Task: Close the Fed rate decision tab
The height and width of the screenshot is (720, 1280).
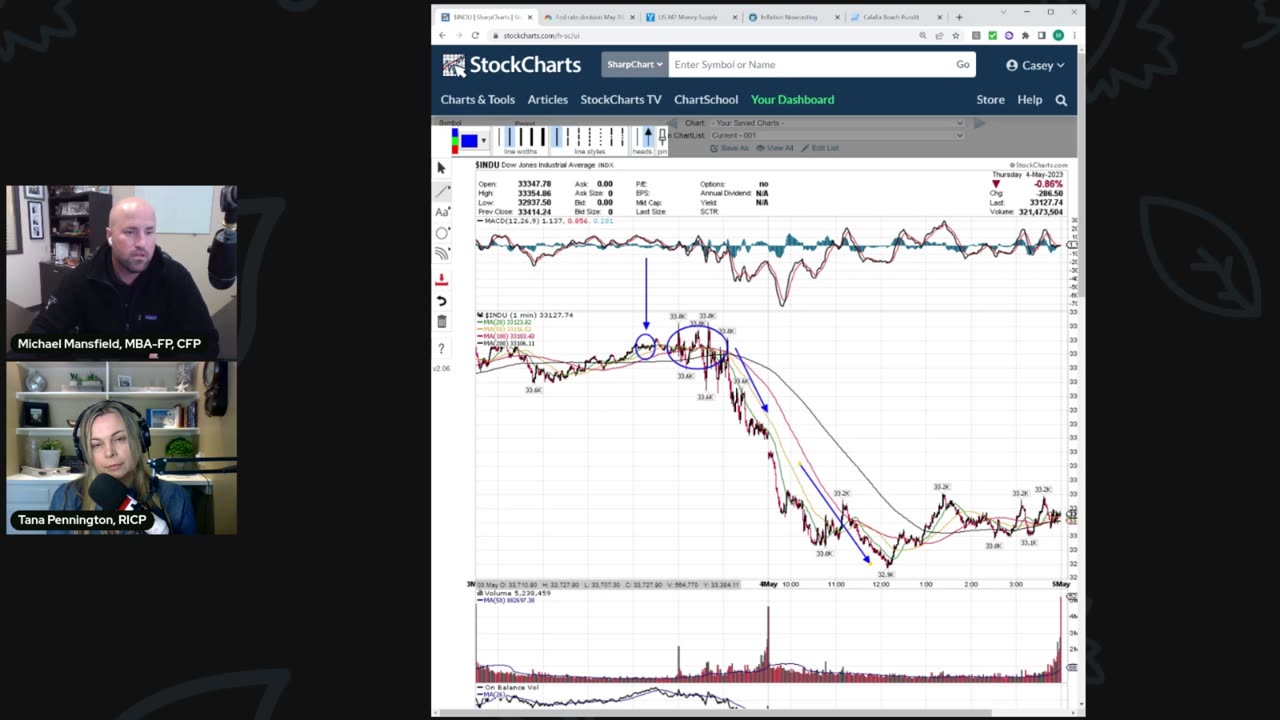Action: [632, 17]
